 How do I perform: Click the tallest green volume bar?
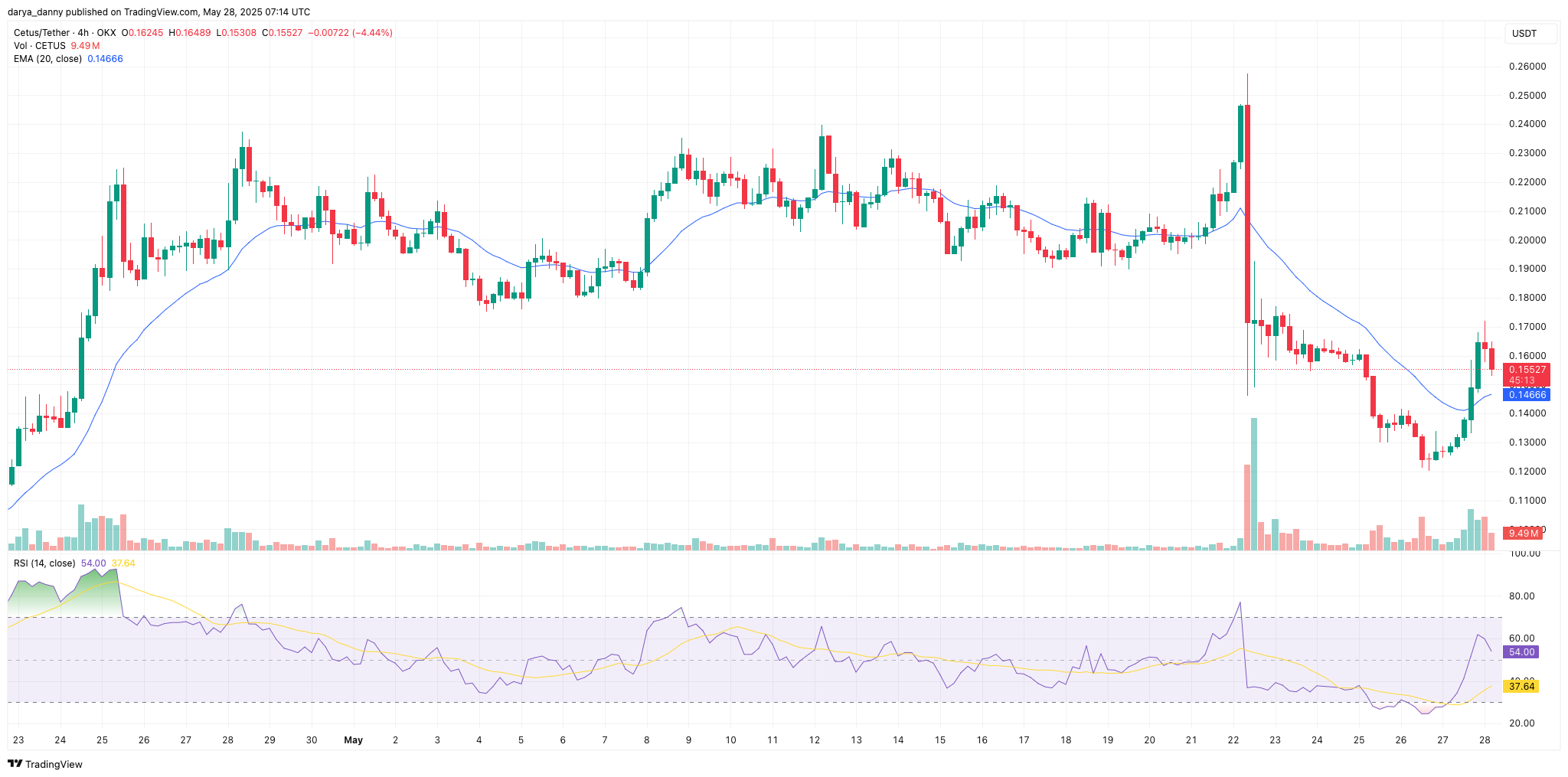[1254, 482]
